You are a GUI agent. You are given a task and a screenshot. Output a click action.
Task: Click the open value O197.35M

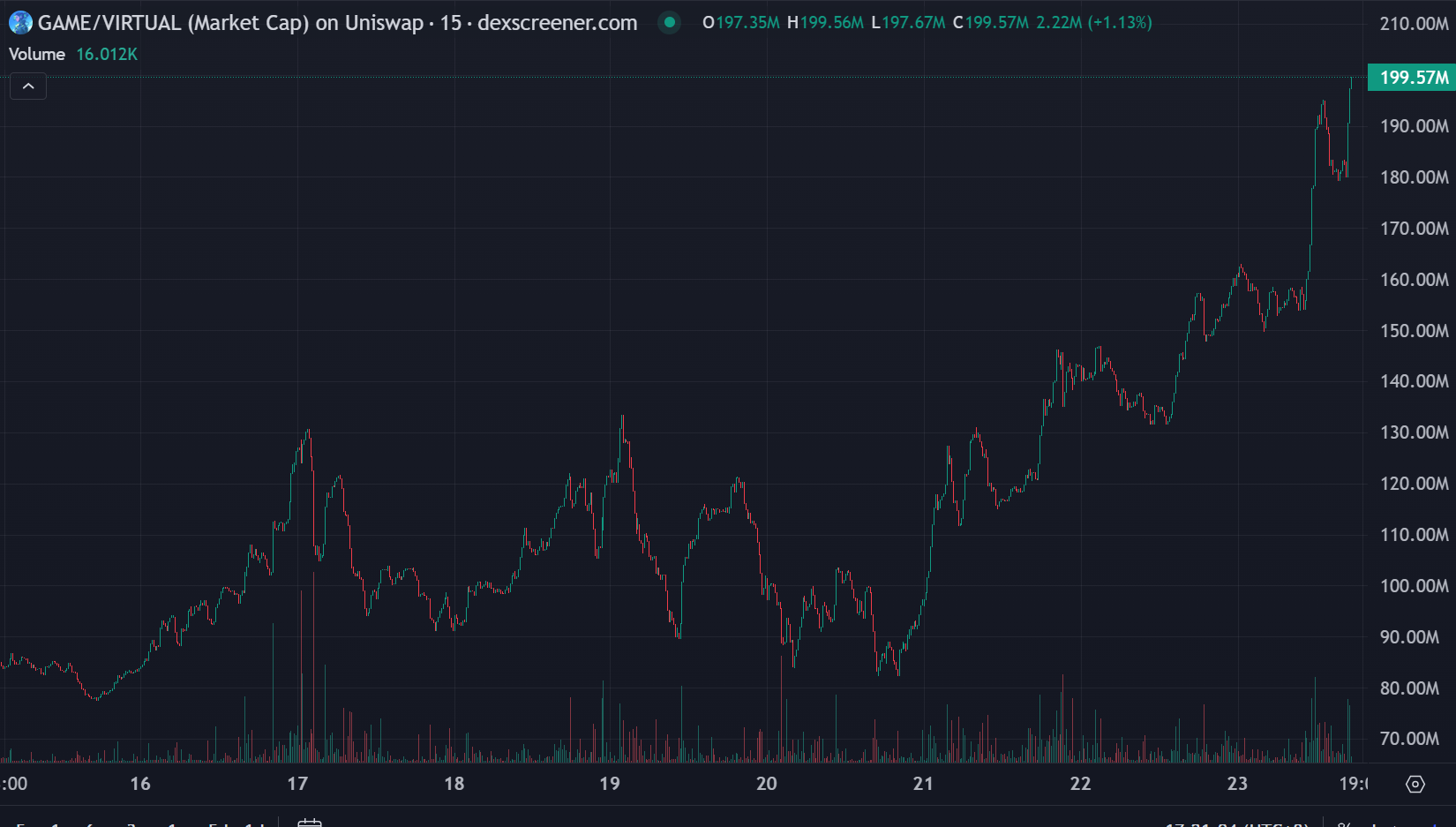pyautogui.click(x=741, y=23)
